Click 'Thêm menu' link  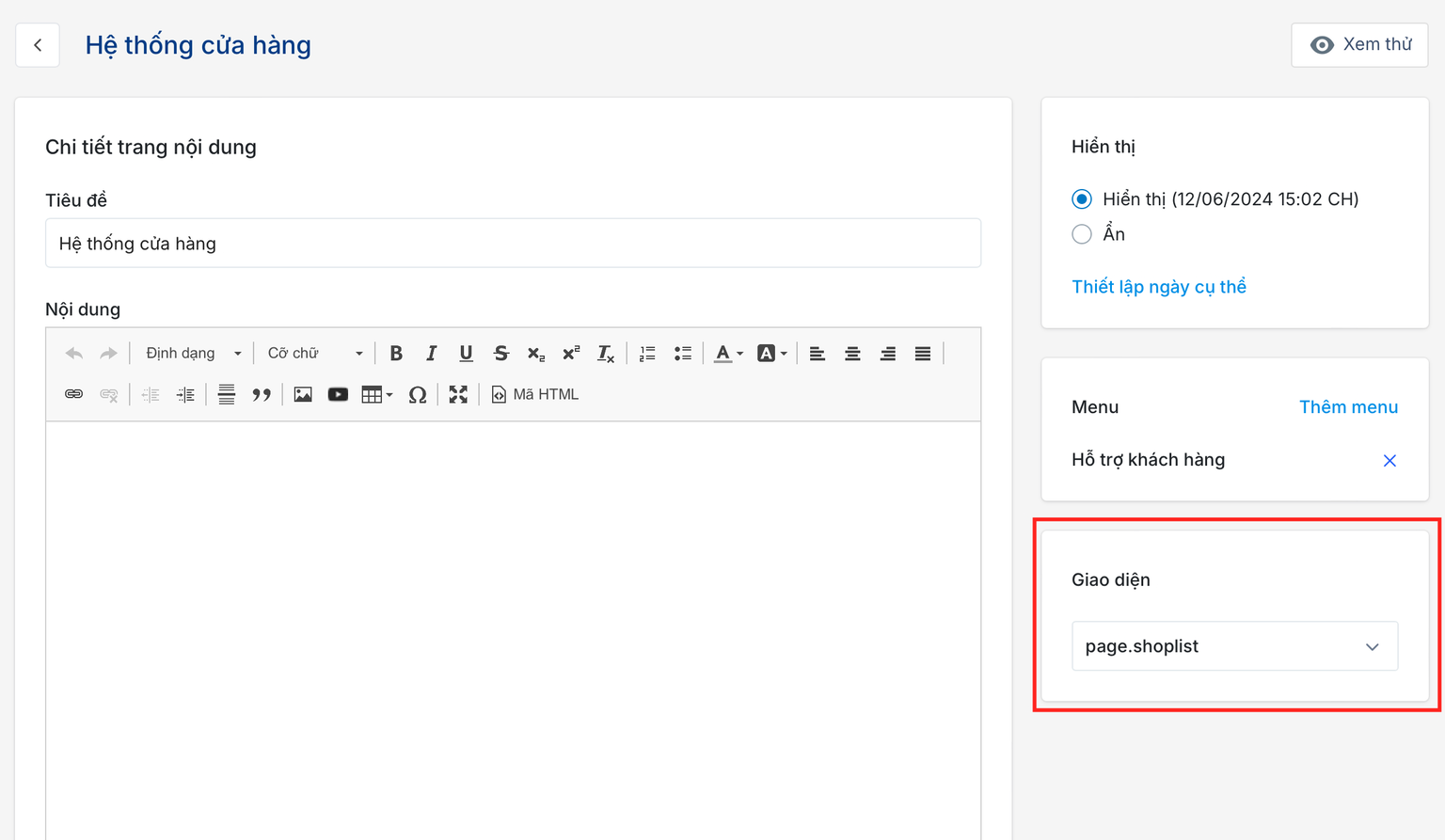pos(1348,407)
